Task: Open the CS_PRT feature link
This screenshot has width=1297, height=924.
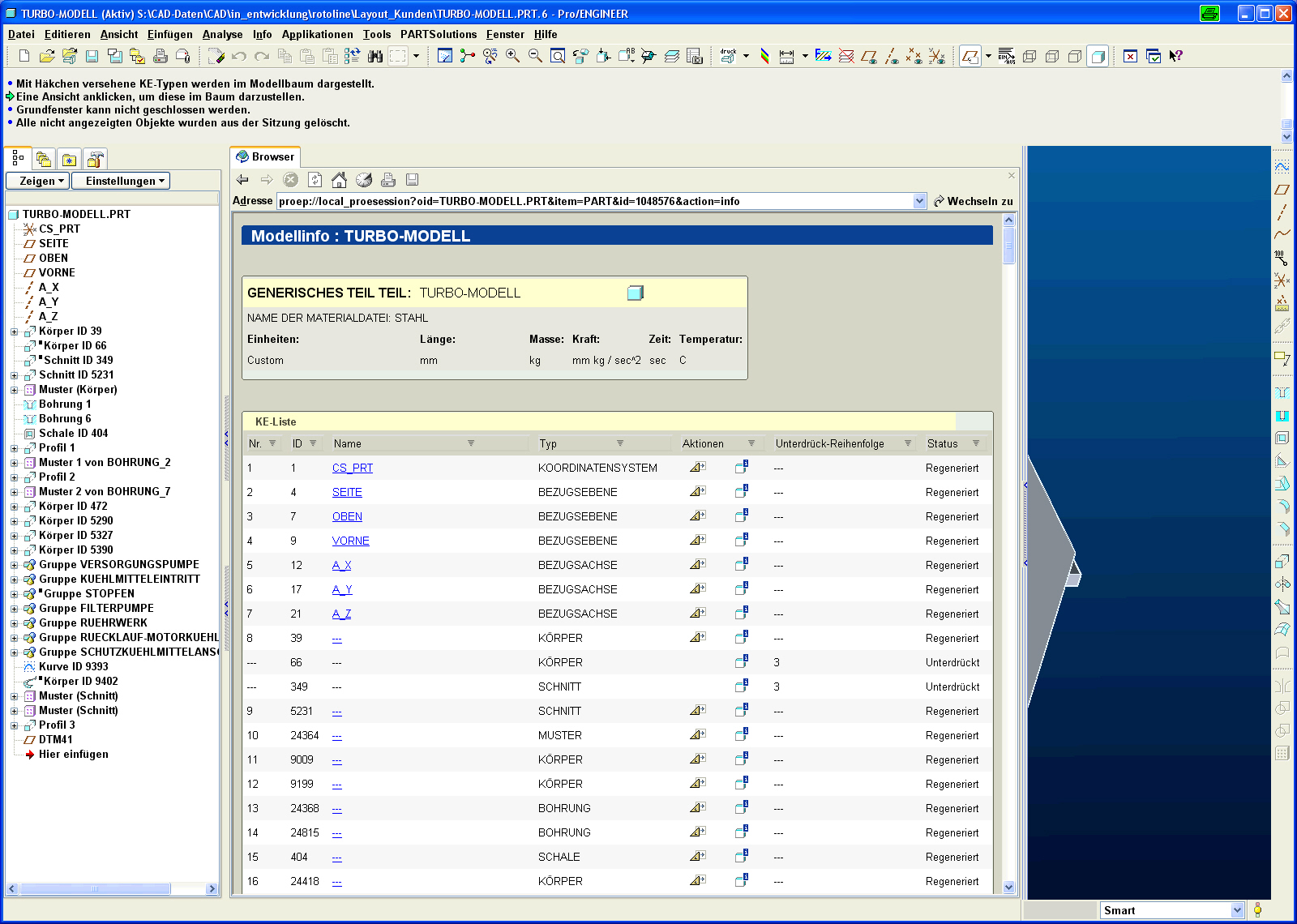Action: tap(353, 468)
